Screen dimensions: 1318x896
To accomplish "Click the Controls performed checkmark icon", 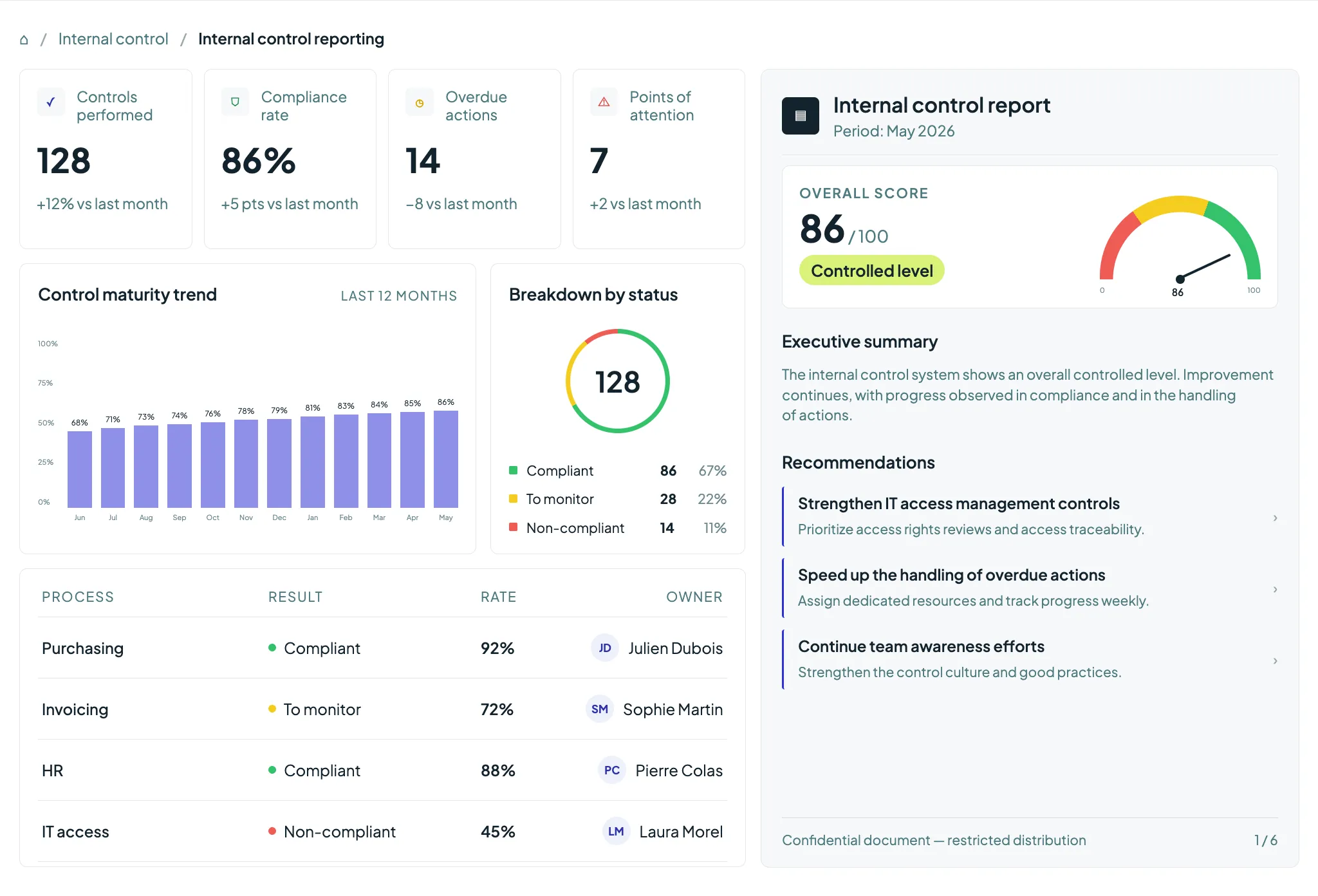I will tap(51, 102).
